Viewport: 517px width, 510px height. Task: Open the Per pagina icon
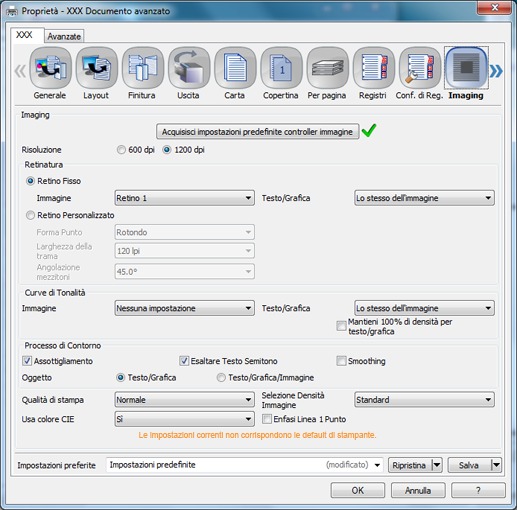pyautogui.click(x=327, y=68)
